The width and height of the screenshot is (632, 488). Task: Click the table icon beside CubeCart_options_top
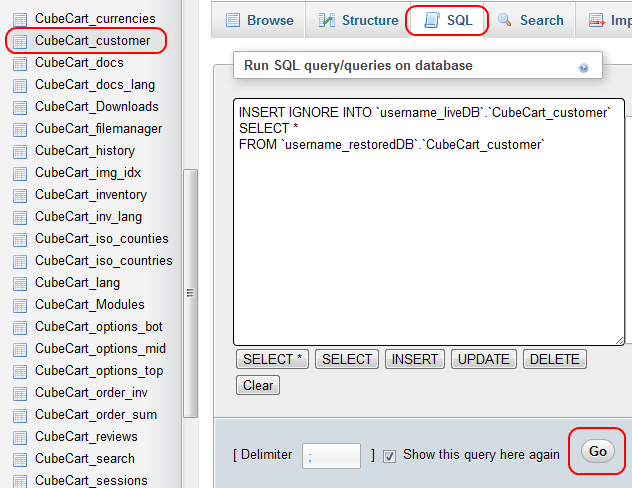click(20, 372)
